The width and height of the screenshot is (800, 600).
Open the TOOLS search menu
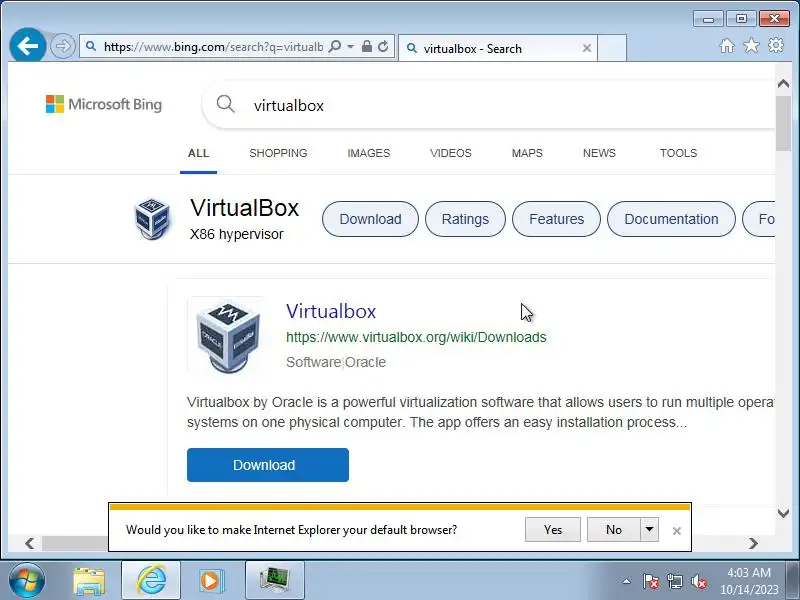(678, 153)
